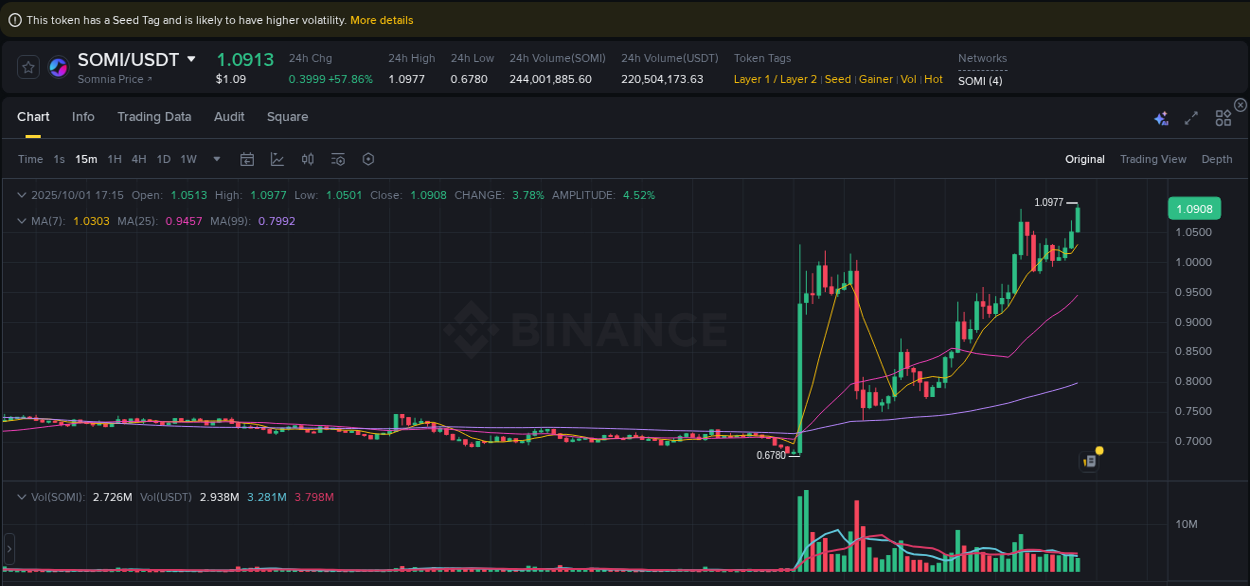Switch to the Trading Data tab

[x=154, y=117]
